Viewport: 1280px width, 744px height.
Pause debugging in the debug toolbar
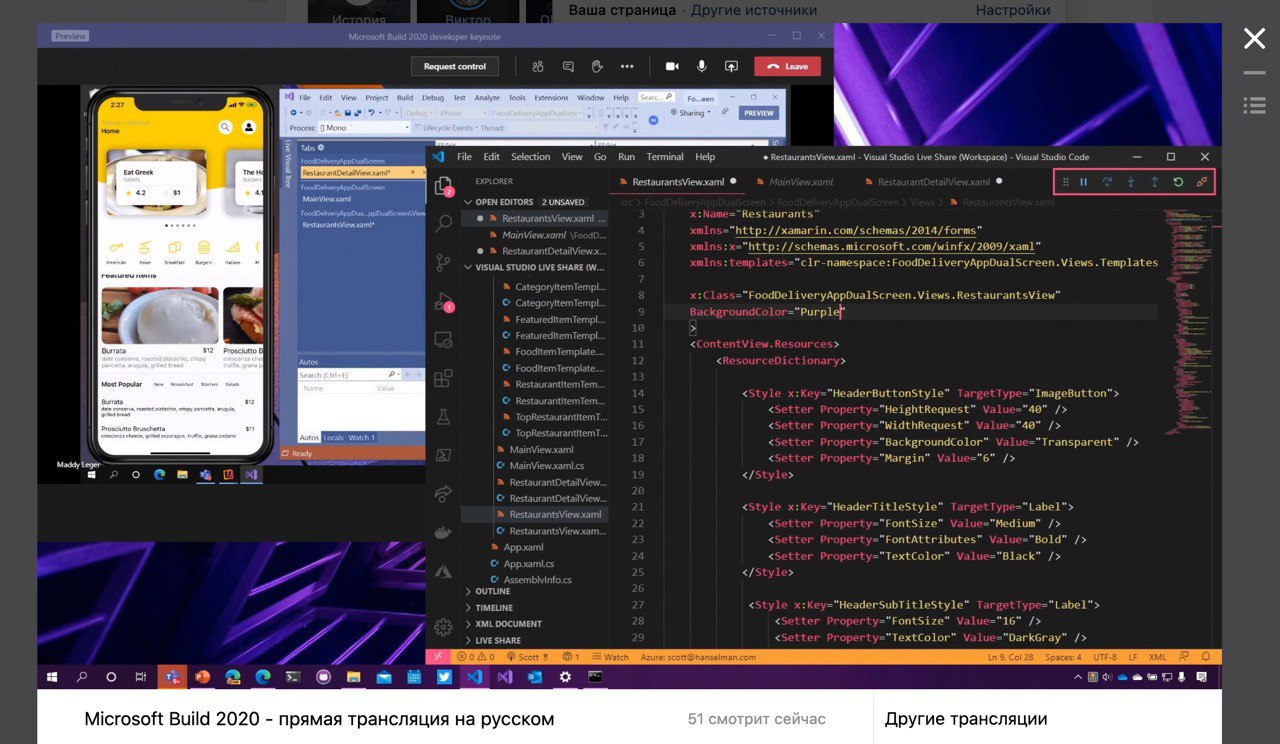tap(1083, 182)
